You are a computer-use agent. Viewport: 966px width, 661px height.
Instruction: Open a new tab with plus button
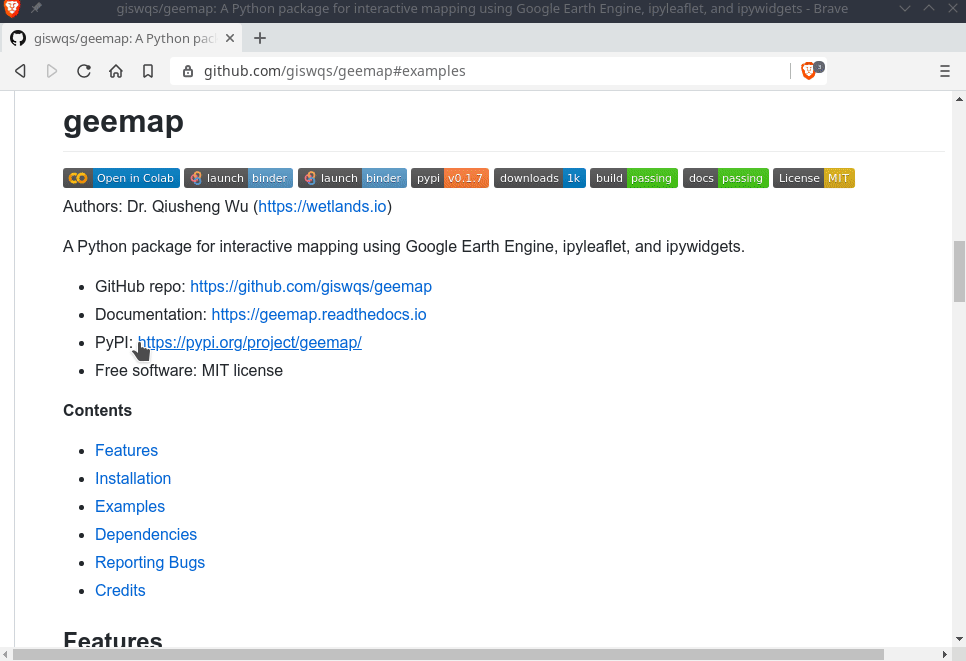pos(260,38)
